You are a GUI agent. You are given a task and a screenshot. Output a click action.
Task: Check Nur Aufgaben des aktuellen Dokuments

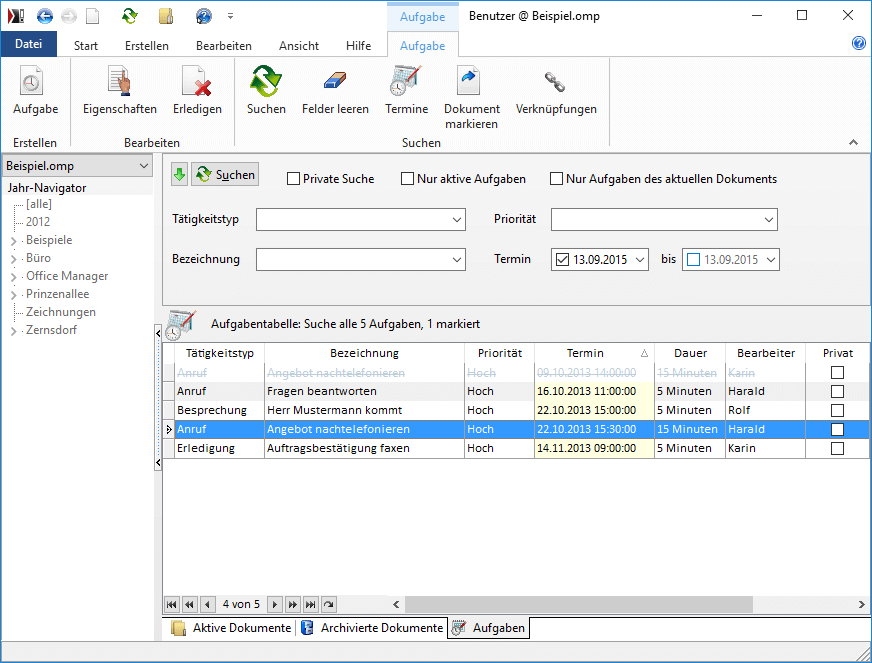click(x=556, y=179)
